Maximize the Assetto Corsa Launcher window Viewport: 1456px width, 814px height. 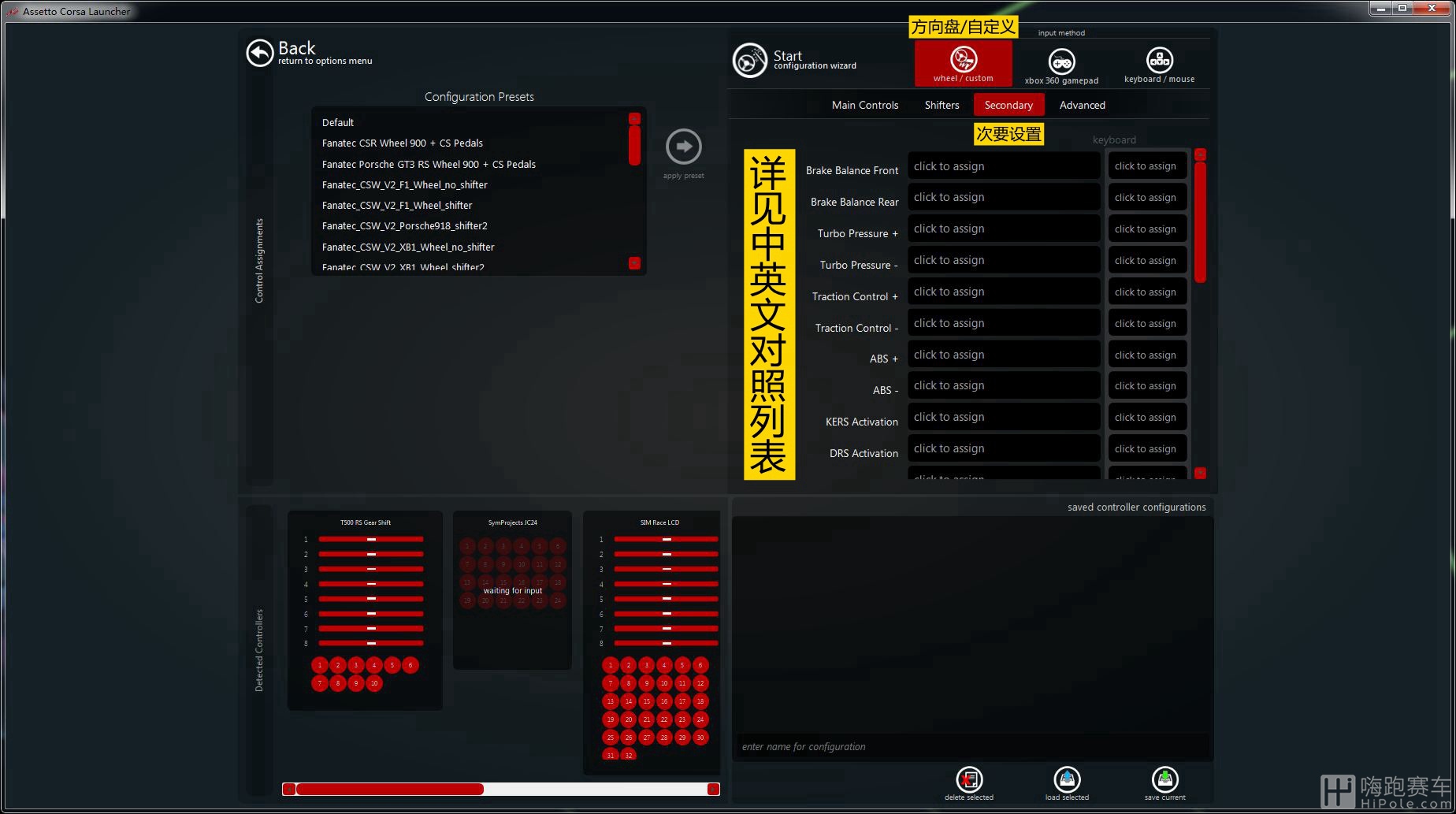coord(1402,8)
